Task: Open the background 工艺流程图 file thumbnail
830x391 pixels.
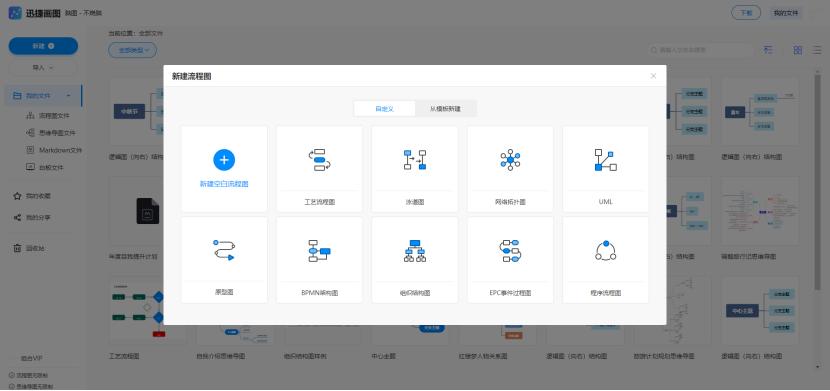Action: [x=147, y=312]
